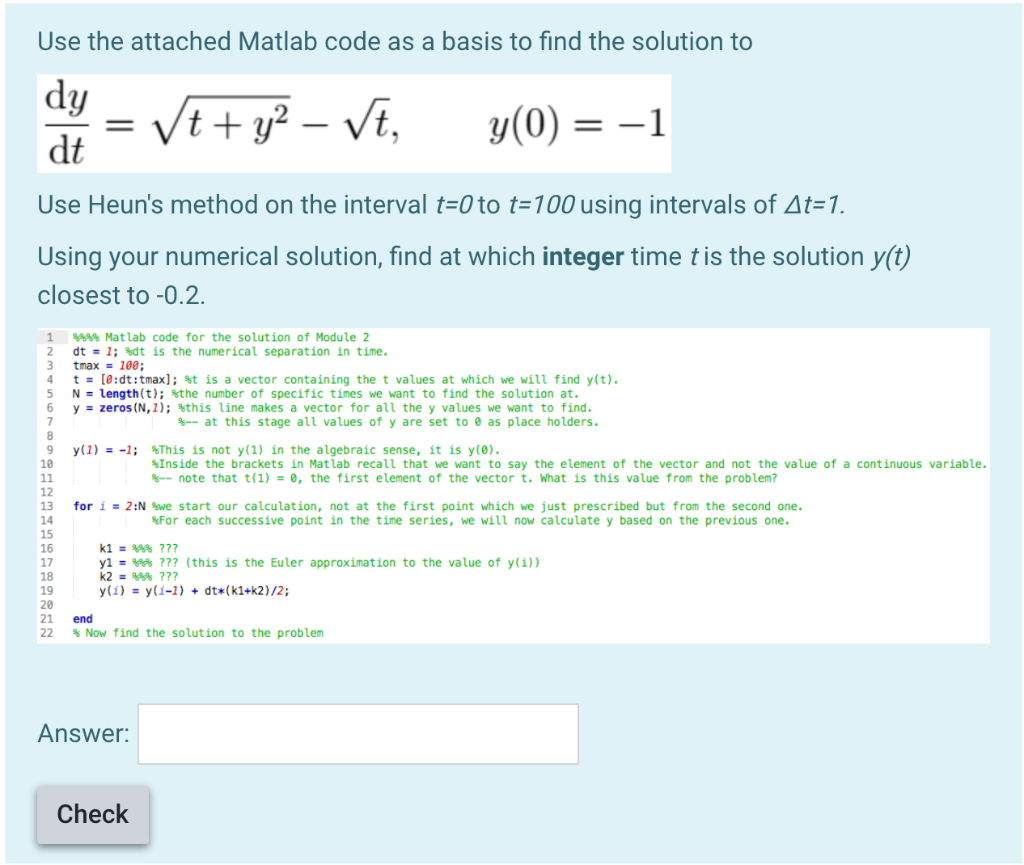The width and height of the screenshot is (1024, 865).
Task: Click the Answer input field
Action: pos(358,734)
